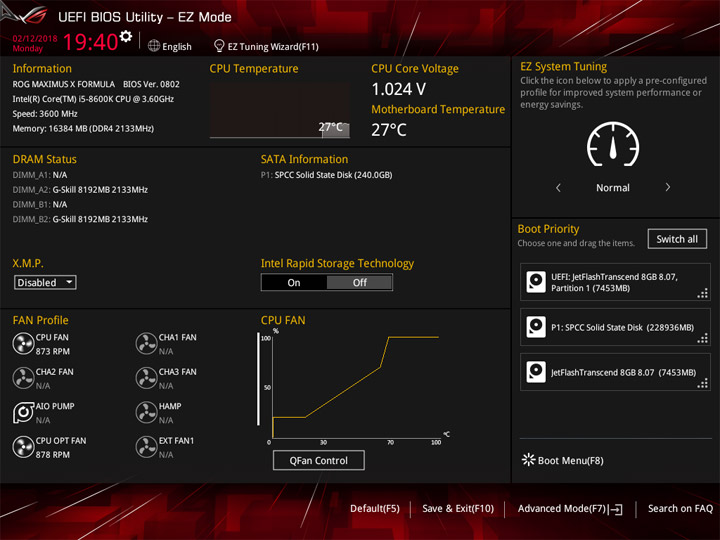Turn Intel Rapid Storage Technology Off
The width and height of the screenshot is (720, 540).
pos(360,282)
